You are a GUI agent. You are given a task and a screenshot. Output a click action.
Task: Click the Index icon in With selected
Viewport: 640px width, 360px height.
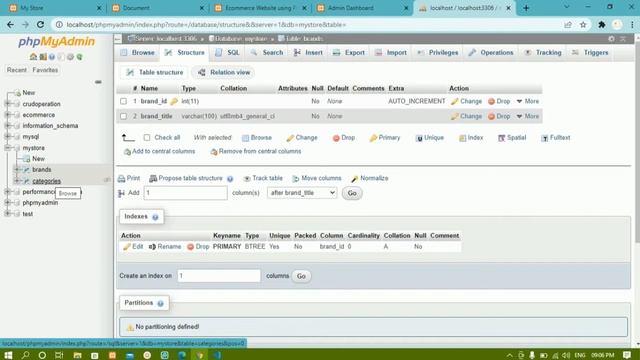462,138
